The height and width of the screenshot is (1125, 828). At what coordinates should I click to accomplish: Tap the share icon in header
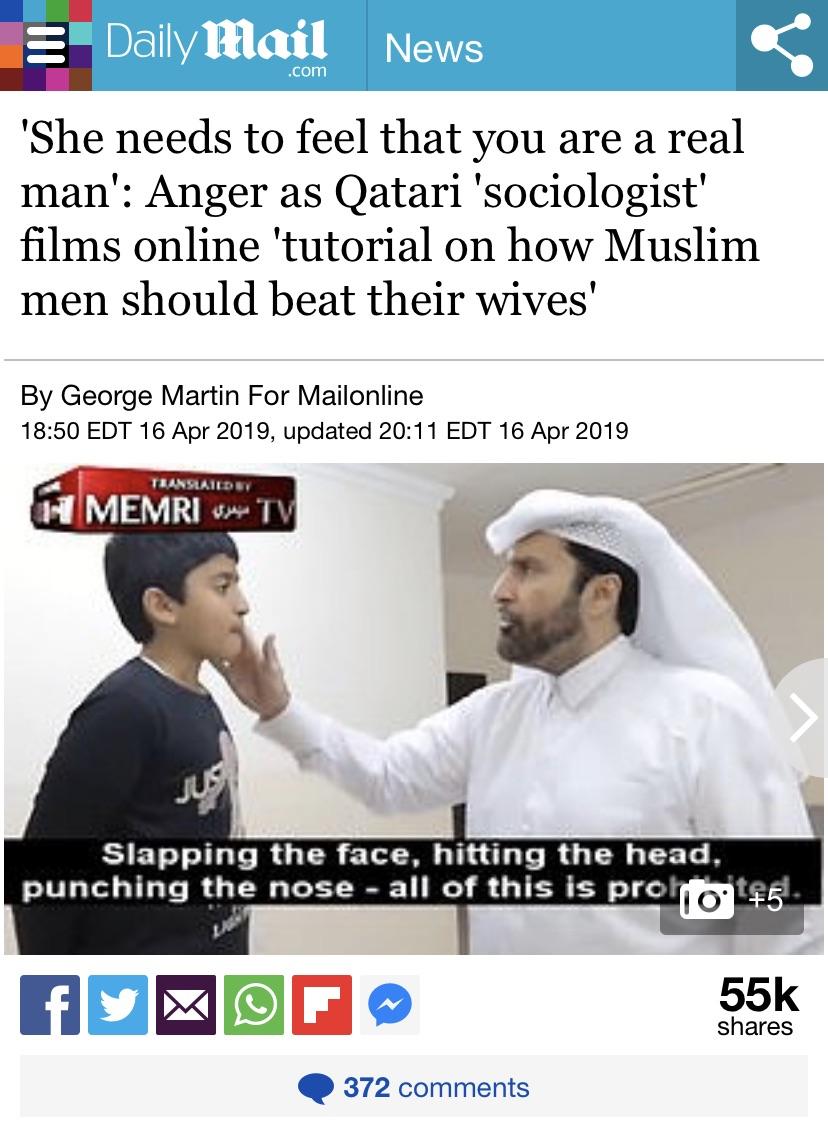tap(782, 45)
